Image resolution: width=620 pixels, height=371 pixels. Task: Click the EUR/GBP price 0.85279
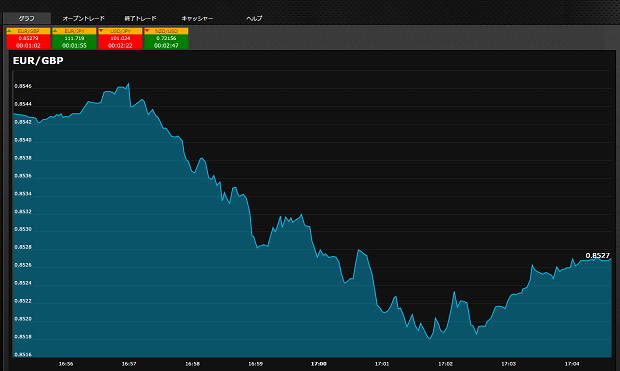pyautogui.click(x=28, y=38)
